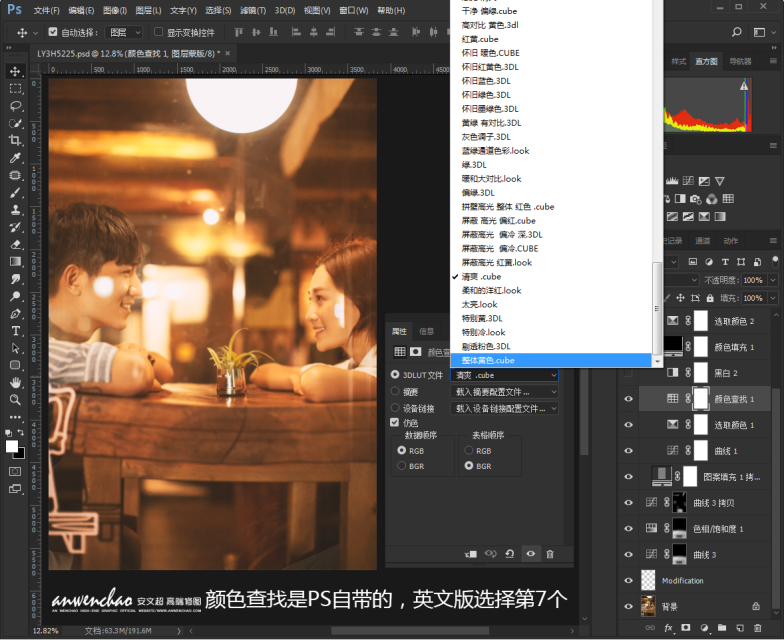Image resolution: width=784 pixels, height=640 pixels.
Task: Hide the 颜色查找 1 layer
Action: click(628, 398)
